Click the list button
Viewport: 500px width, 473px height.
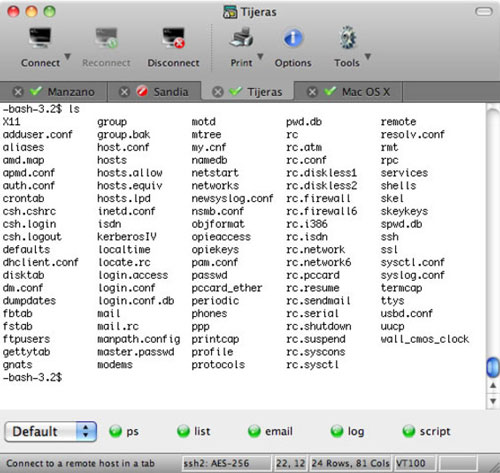click(193, 431)
